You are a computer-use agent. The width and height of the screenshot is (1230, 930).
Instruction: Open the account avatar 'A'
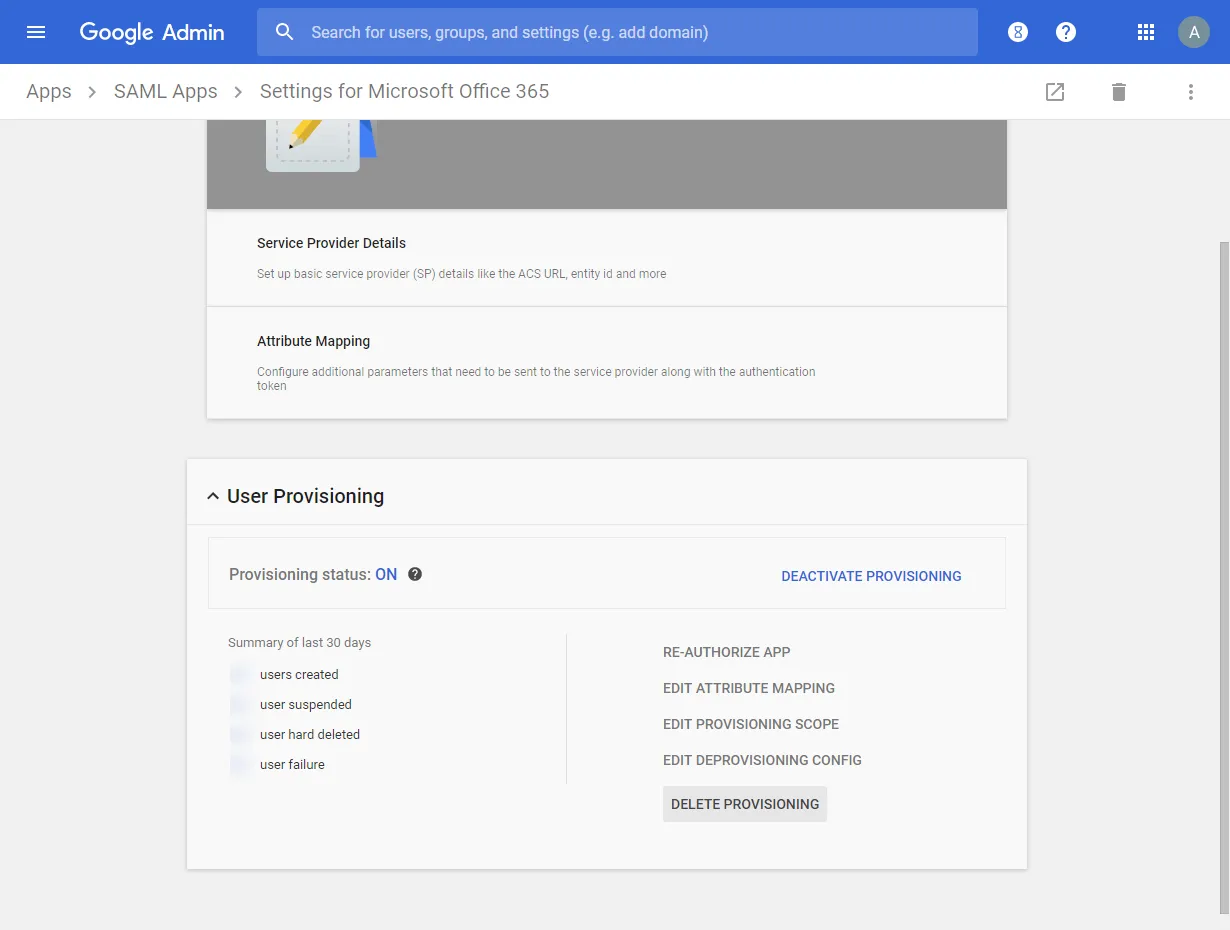(1194, 32)
